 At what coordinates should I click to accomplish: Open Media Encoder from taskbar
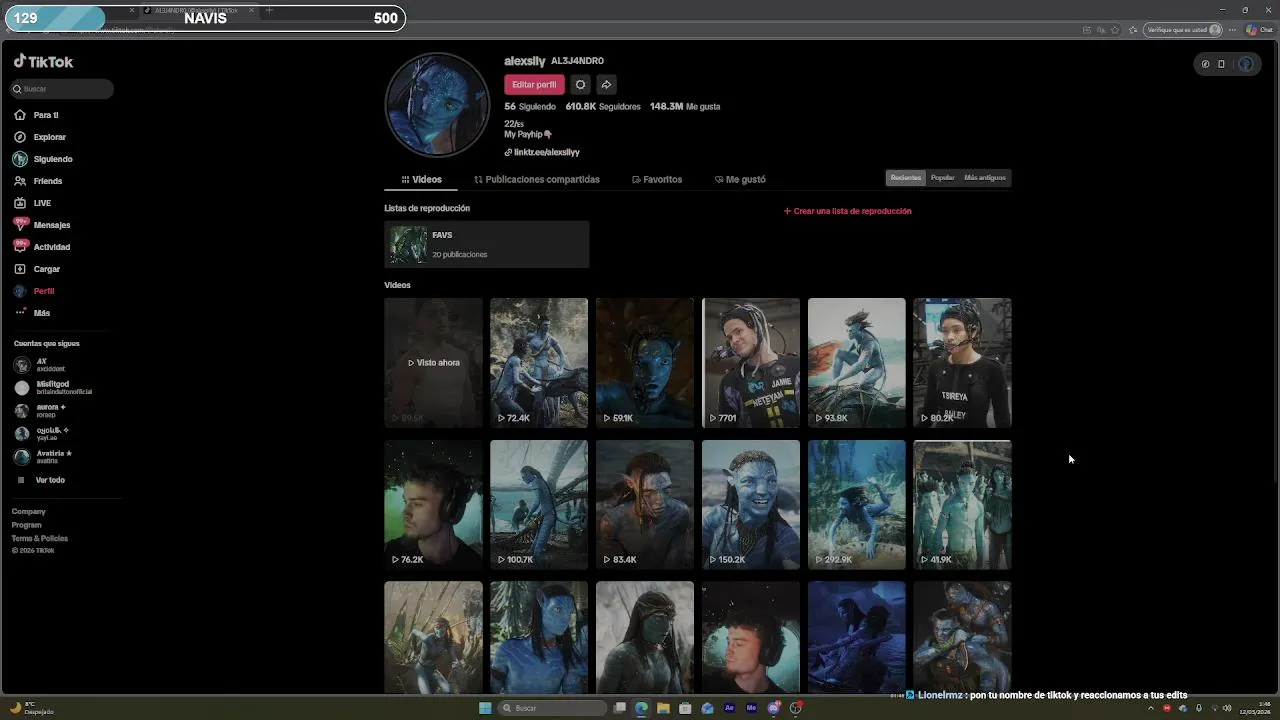pyautogui.click(x=751, y=708)
